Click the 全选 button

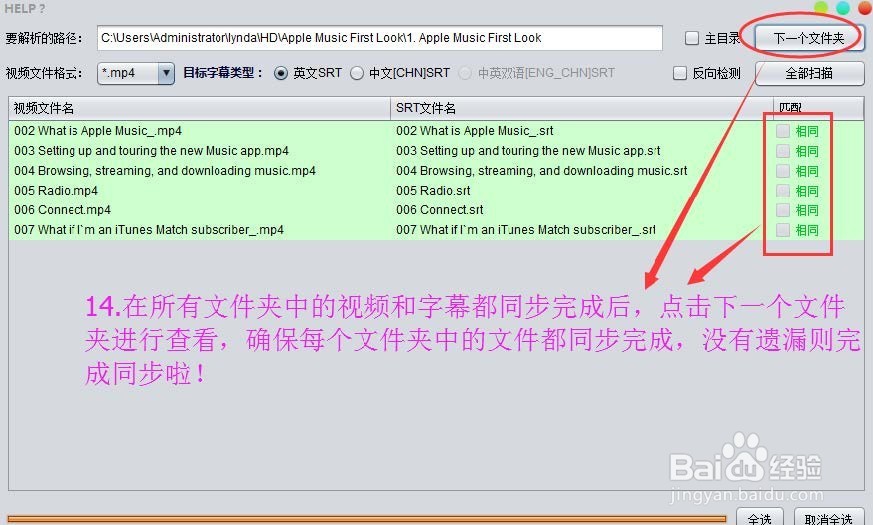[x=760, y=518]
